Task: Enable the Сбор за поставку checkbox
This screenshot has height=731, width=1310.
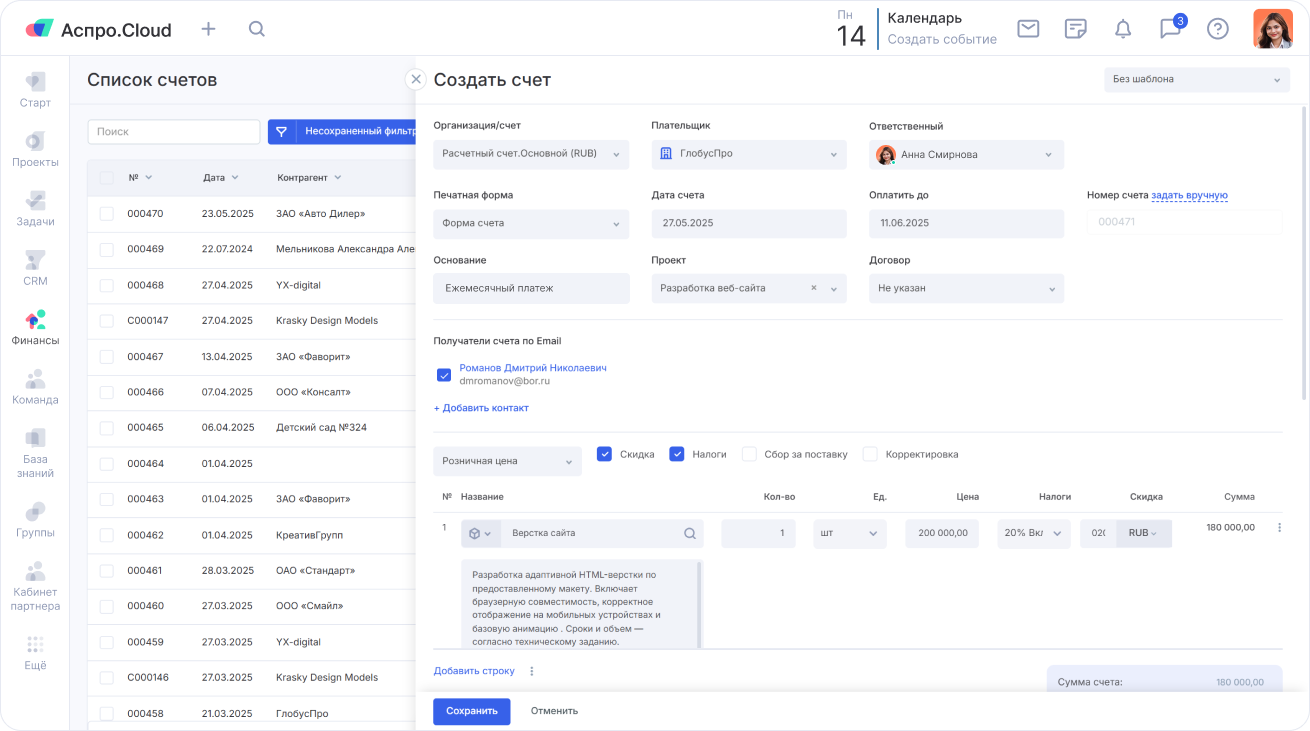Action: (749, 454)
